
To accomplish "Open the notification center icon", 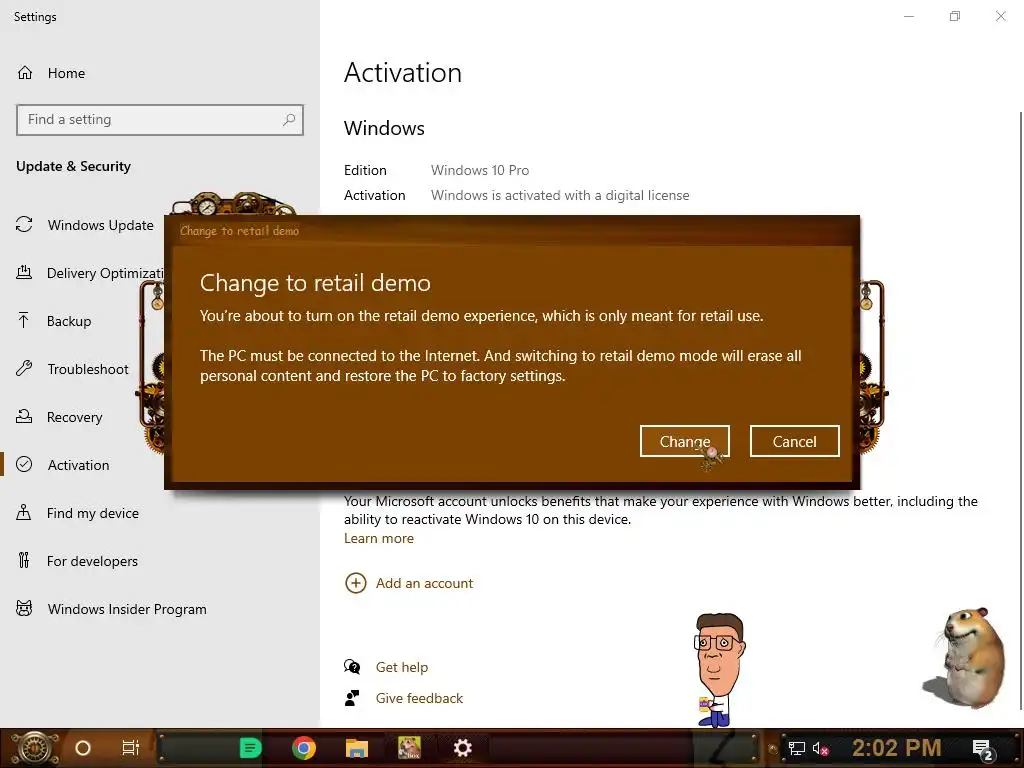I will 982,749.
